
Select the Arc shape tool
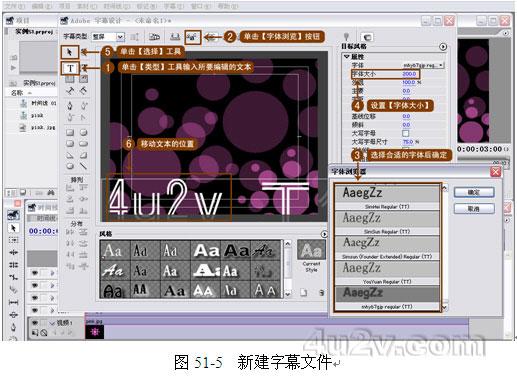pyautogui.click(x=83, y=155)
